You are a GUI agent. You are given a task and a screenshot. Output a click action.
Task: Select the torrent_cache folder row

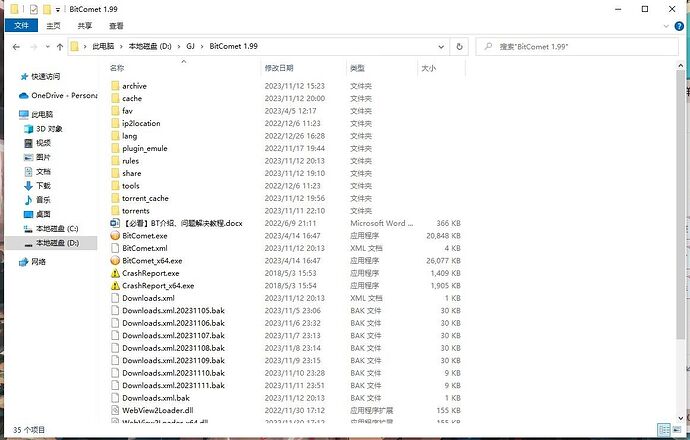pyautogui.click(x=286, y=198)
